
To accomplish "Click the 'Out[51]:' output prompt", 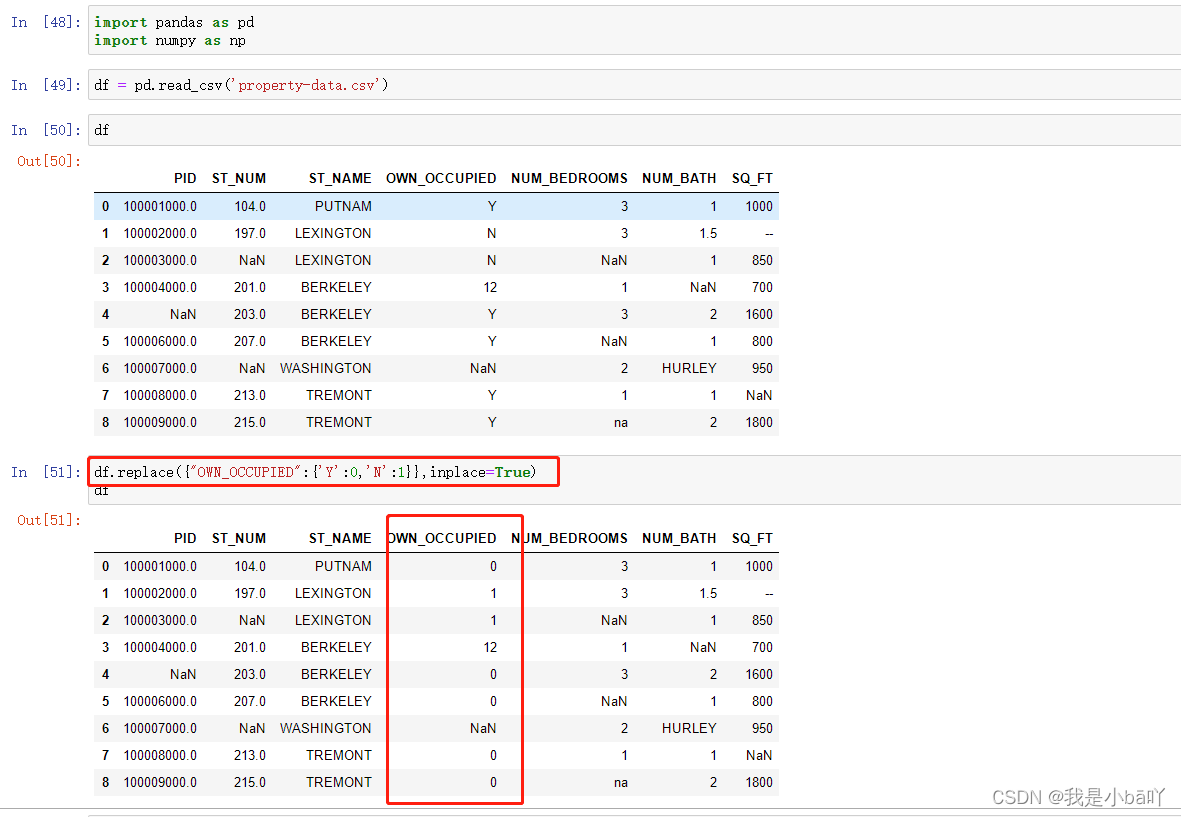I will pyautogui.click(x=49, y=520).
